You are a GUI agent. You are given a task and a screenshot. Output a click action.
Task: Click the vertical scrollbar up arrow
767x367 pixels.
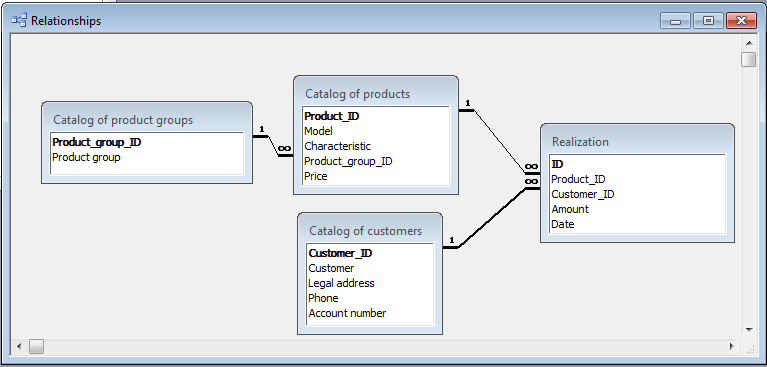click(x=748, y=43)
